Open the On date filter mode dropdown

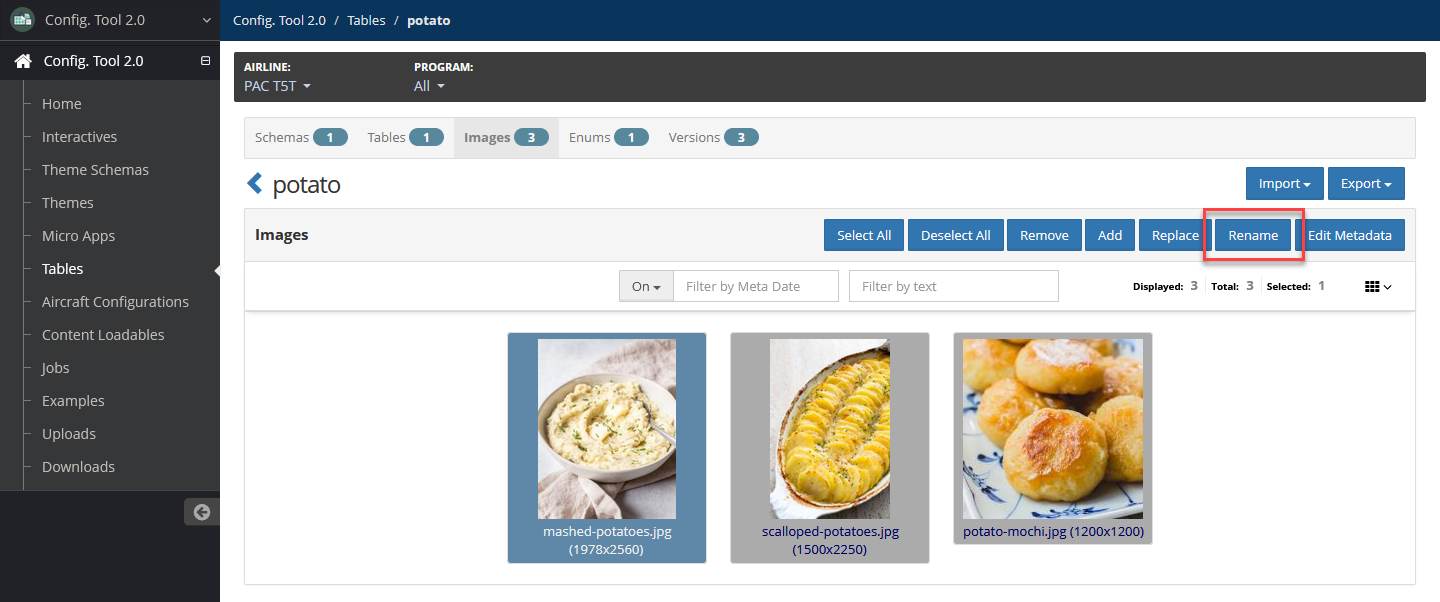coord(646,286)
